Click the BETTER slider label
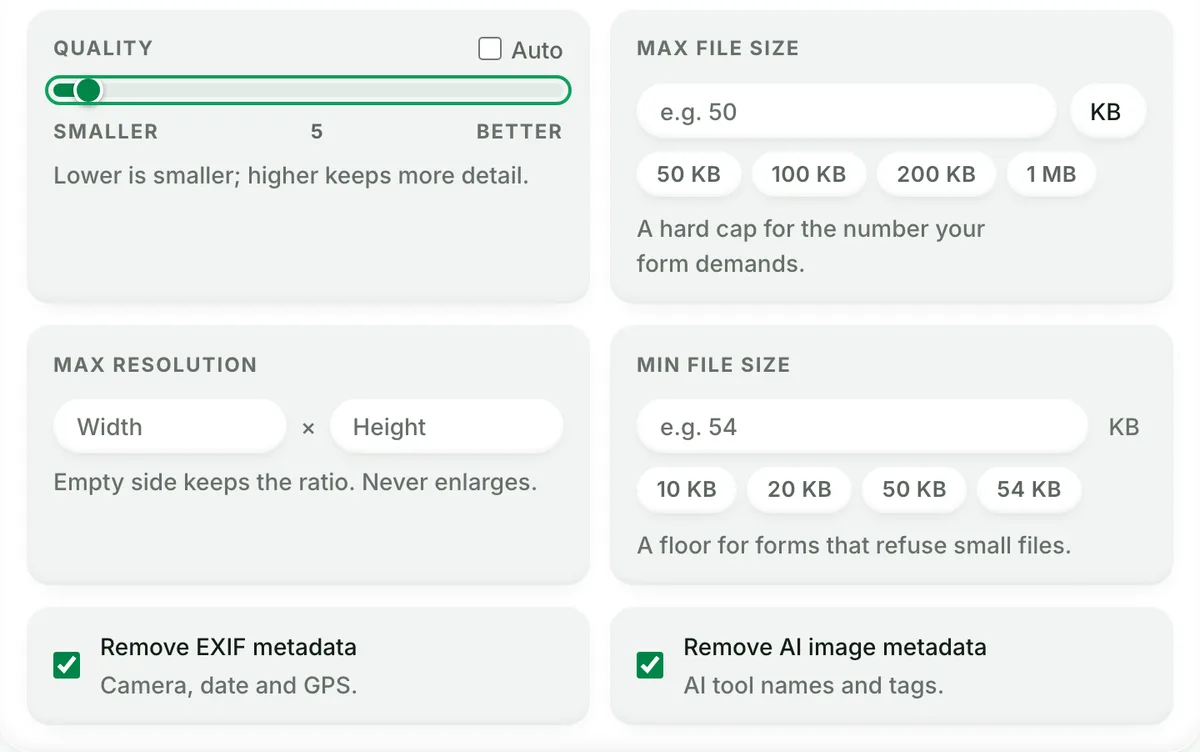Viewport: 1200px width, 752px height. click(x=519, y=132)
